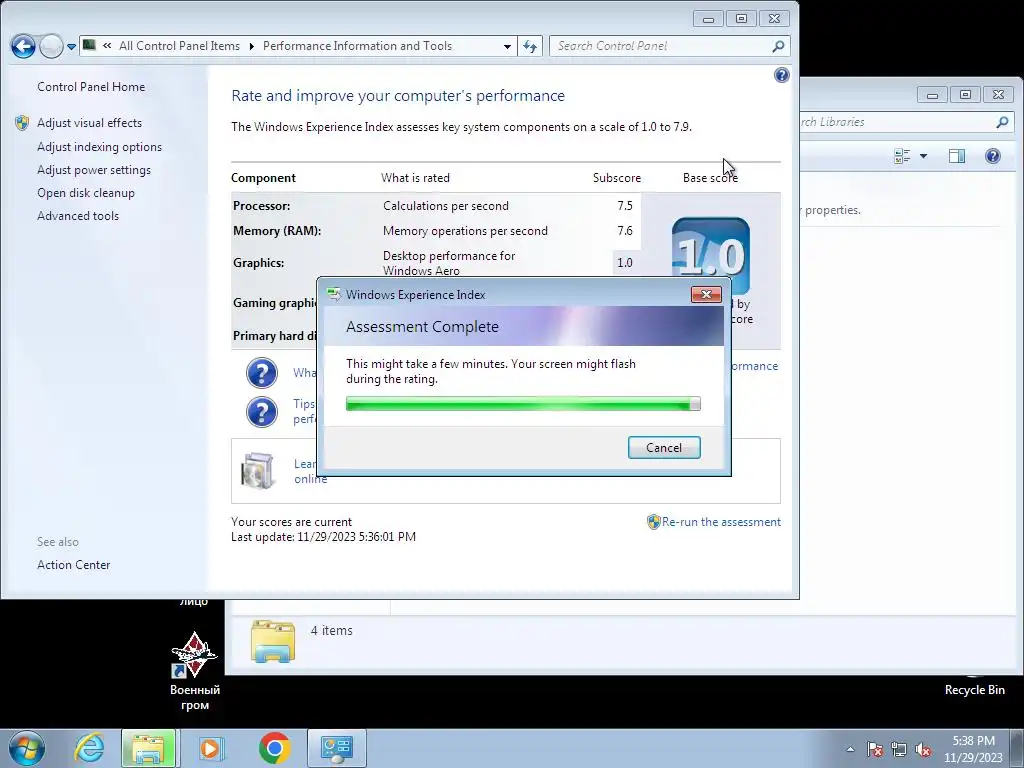Click the Военный гром desktop shortcut
The image size is (1024, 768).
[195, 671]
